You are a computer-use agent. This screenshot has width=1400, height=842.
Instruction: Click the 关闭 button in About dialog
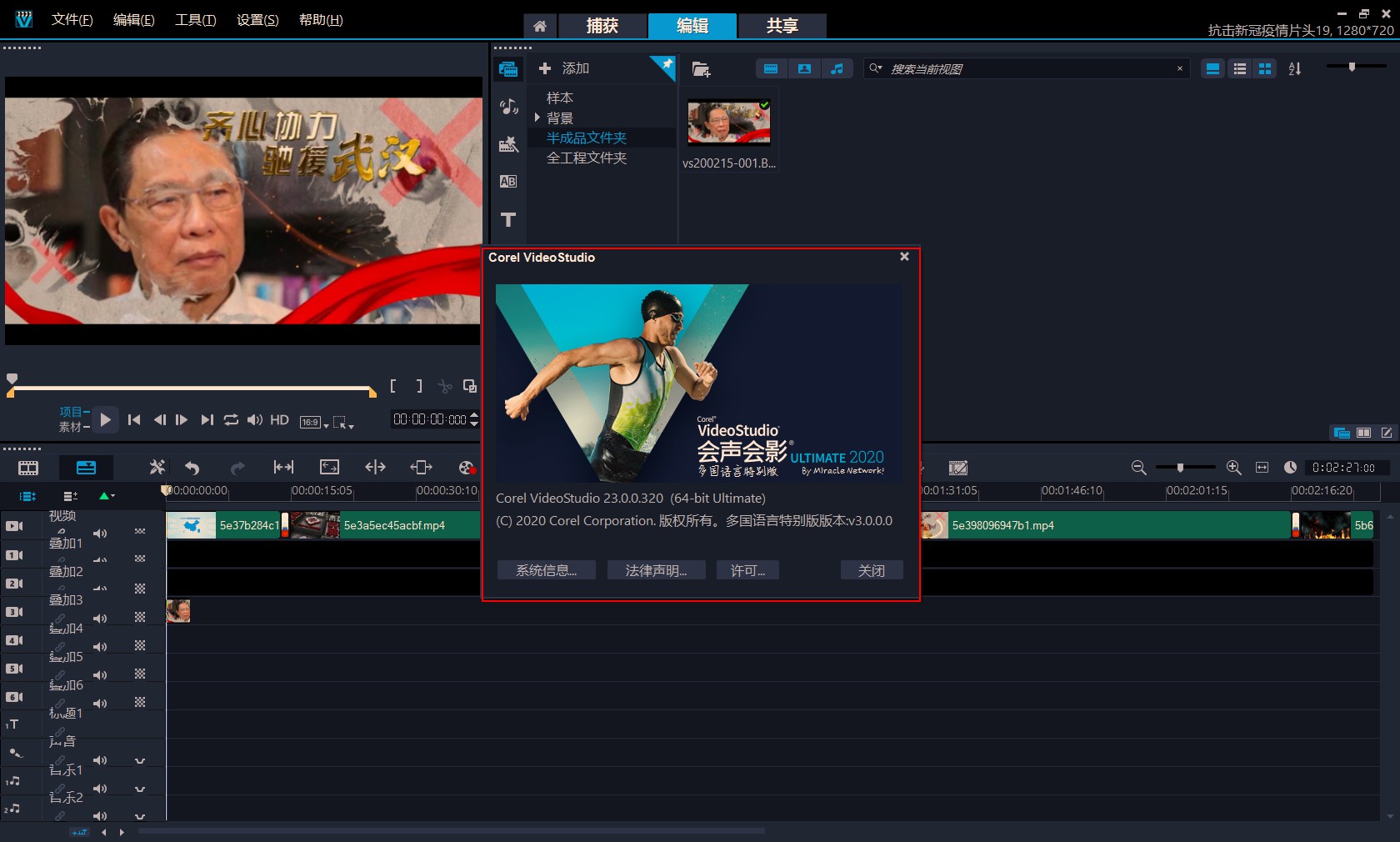(872, 570)
